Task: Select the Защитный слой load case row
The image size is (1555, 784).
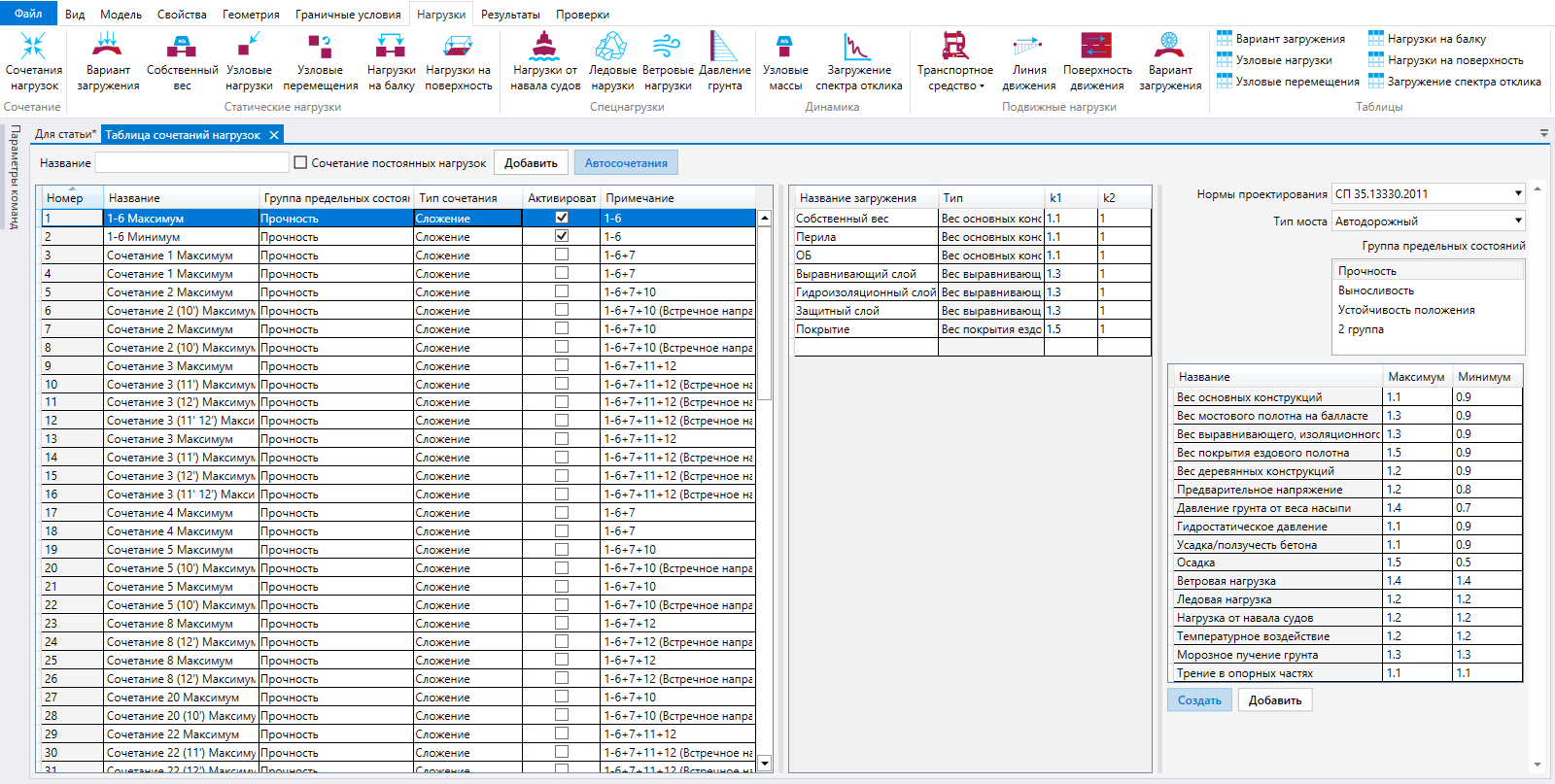Action: 973,311
